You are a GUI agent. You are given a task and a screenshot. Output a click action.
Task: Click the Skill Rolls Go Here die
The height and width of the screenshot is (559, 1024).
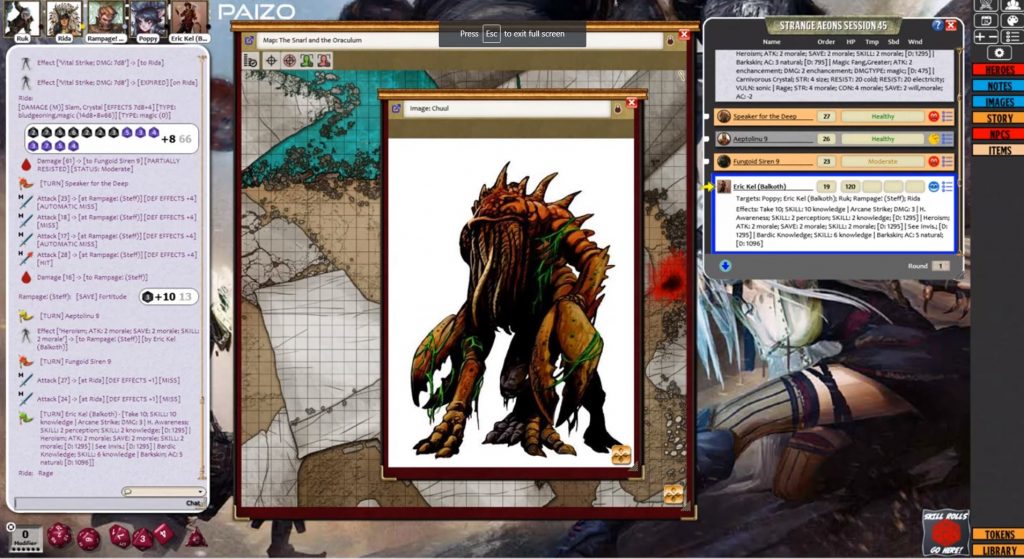944,534
